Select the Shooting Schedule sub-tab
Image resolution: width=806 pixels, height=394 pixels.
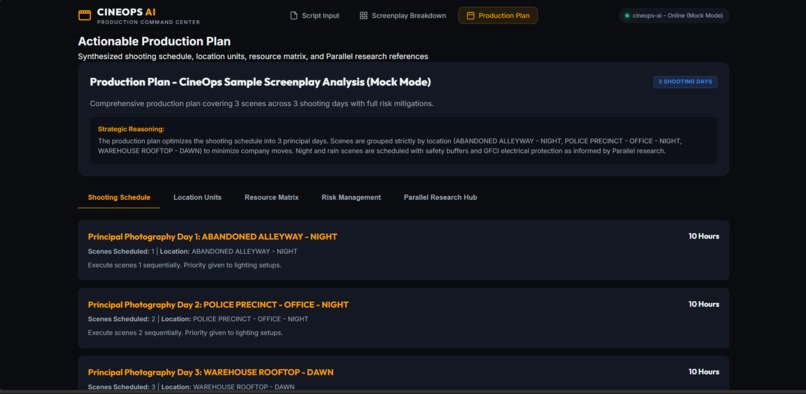pos(119,198)
